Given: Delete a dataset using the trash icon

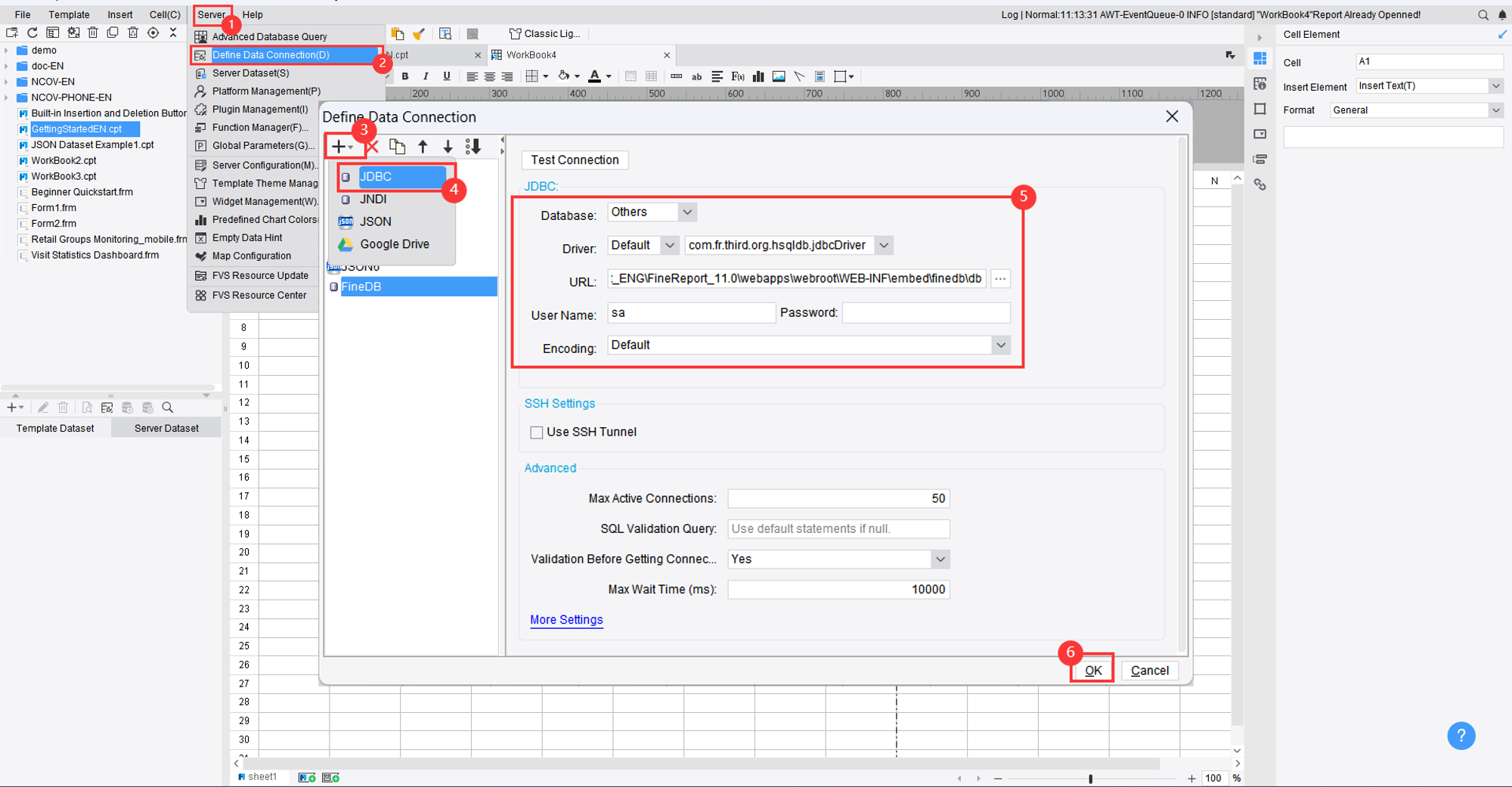Looking at the screenshot, I should click(x=64, y=407).
